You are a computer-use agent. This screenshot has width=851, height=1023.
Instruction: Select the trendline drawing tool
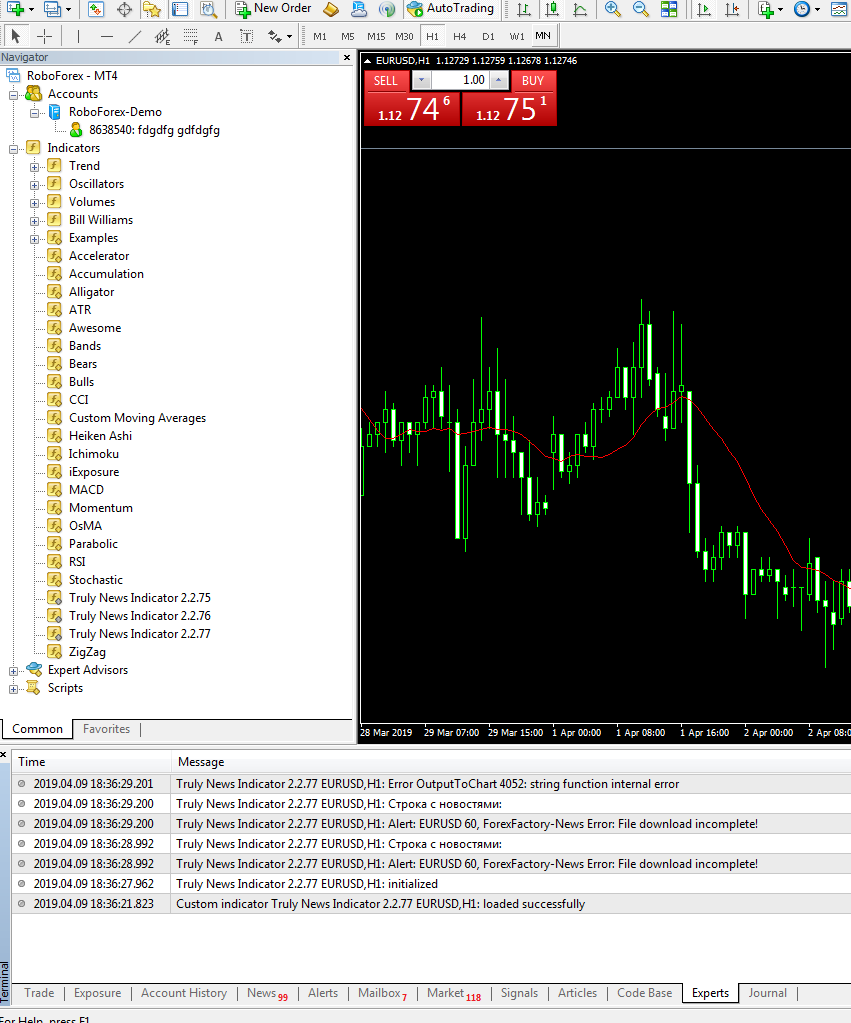coord(134,36)
